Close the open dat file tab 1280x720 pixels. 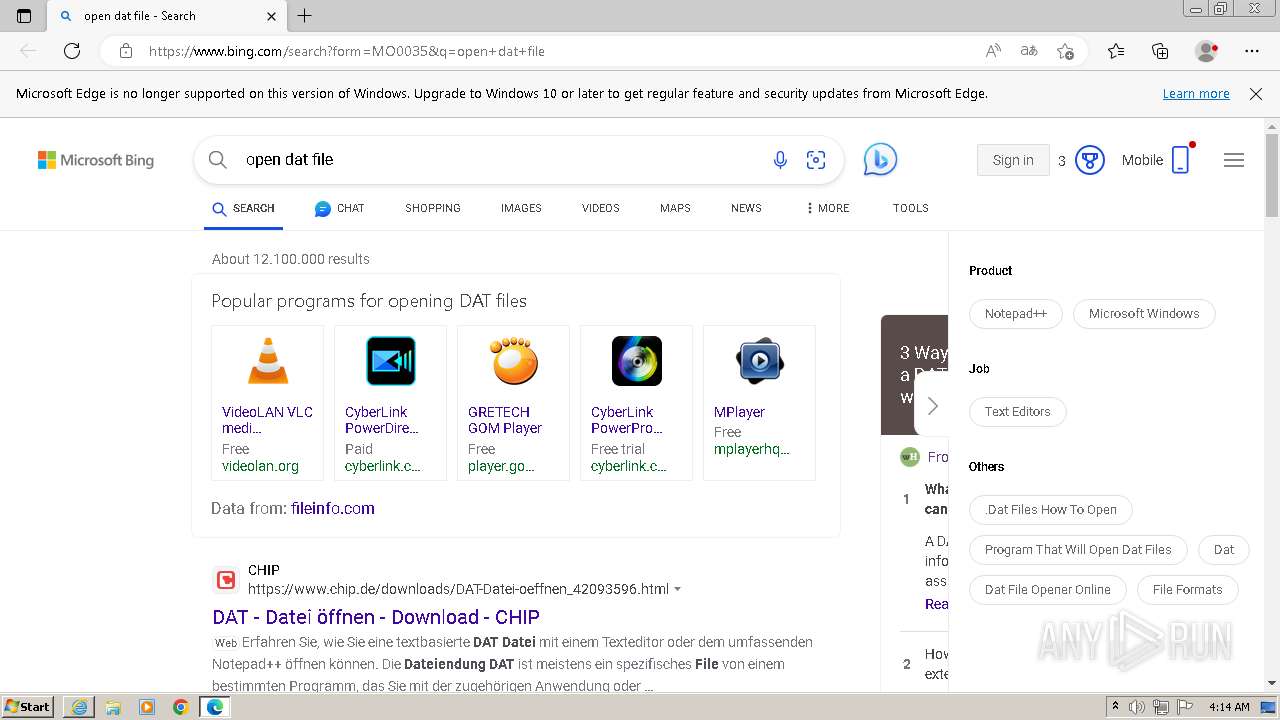click(x=272, y=16)
